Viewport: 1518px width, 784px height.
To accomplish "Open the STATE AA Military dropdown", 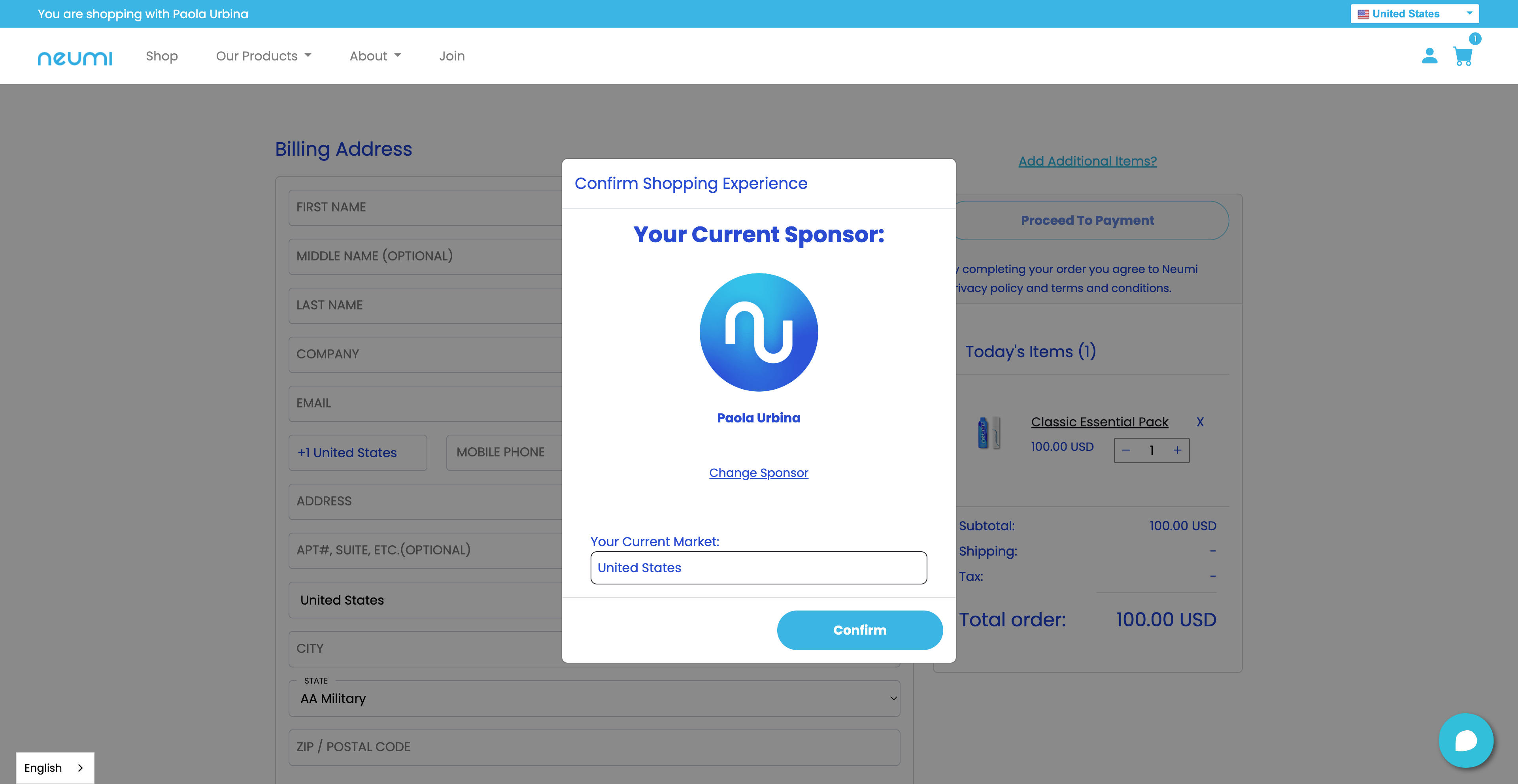I will 594,699.
